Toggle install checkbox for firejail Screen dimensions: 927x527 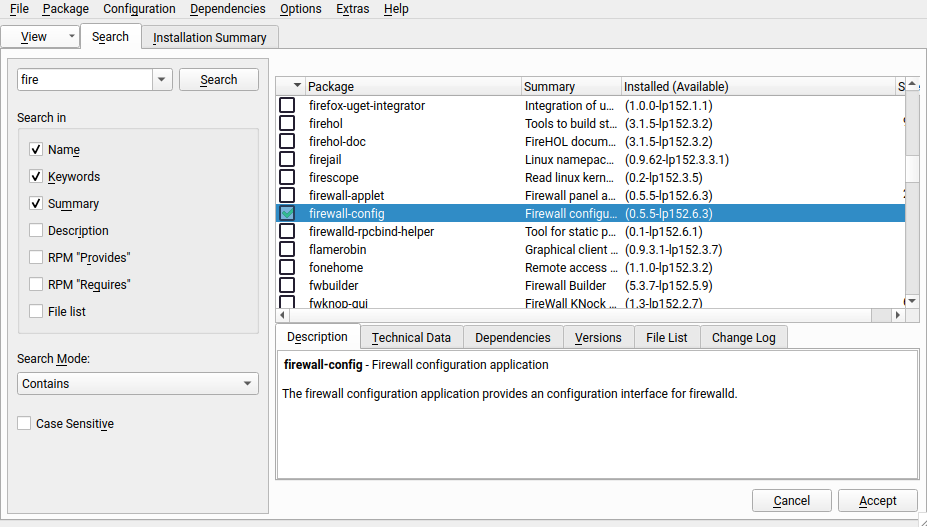coord(287,160)
